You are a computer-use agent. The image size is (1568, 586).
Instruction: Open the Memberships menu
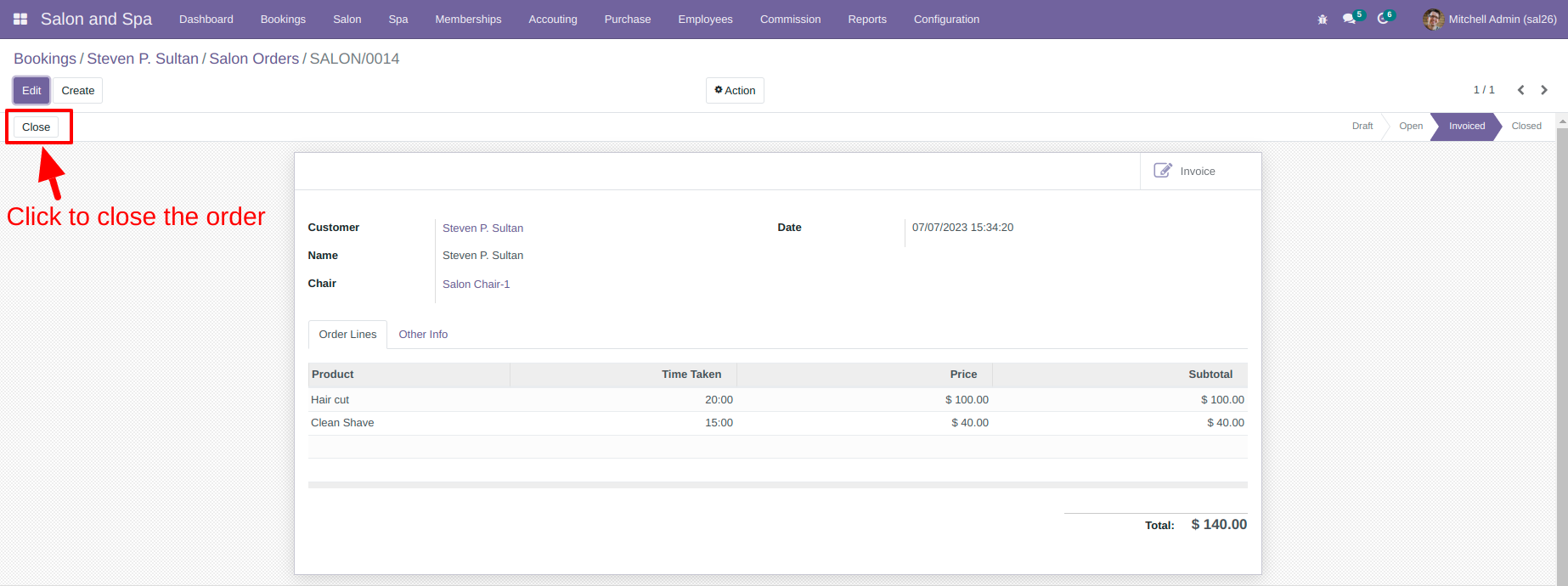(x=468, y=19)
